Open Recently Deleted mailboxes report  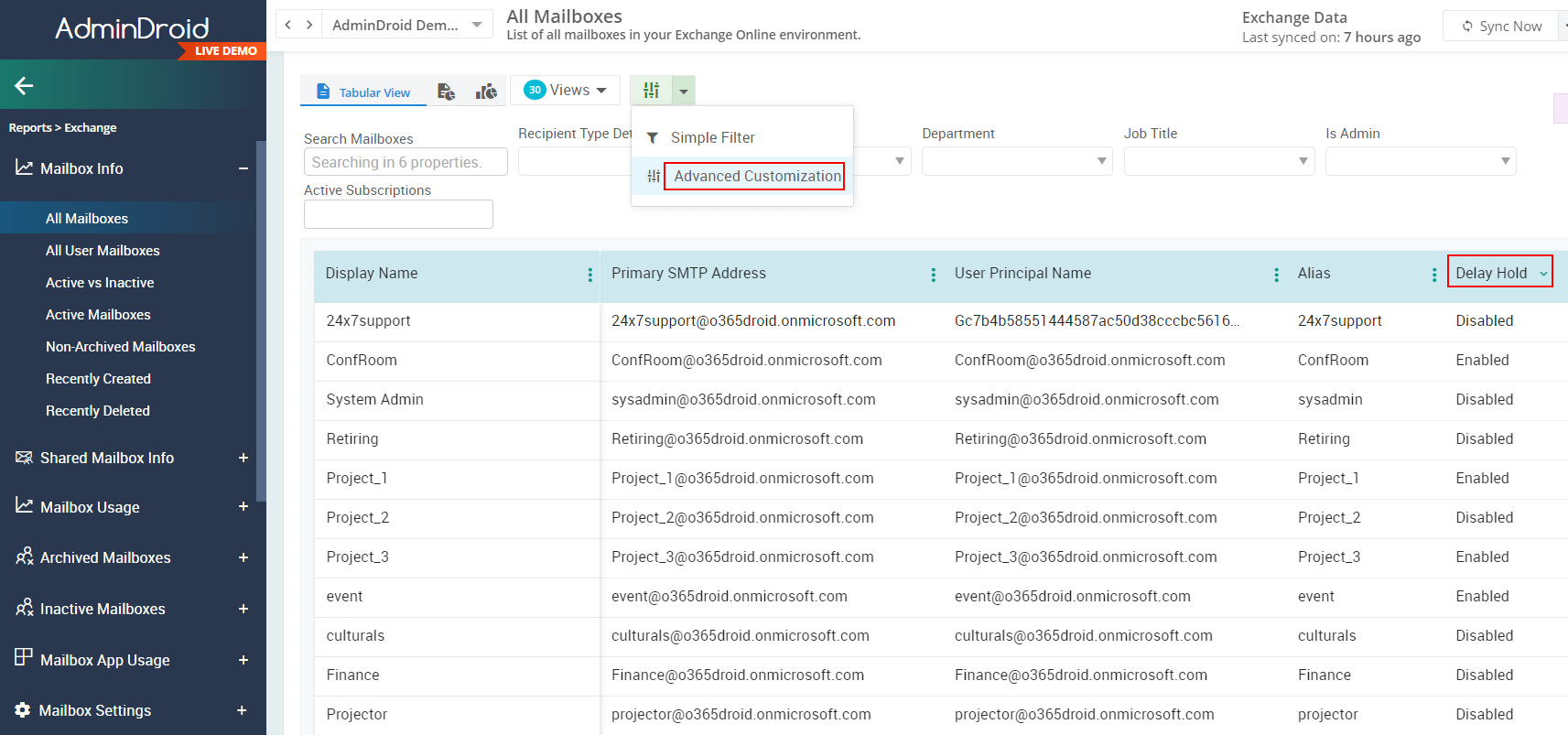[x=98, y=411]
